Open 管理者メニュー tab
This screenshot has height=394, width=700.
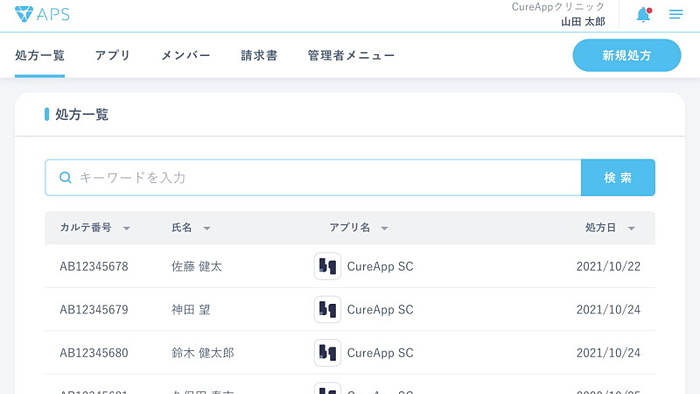click(351, 55)
